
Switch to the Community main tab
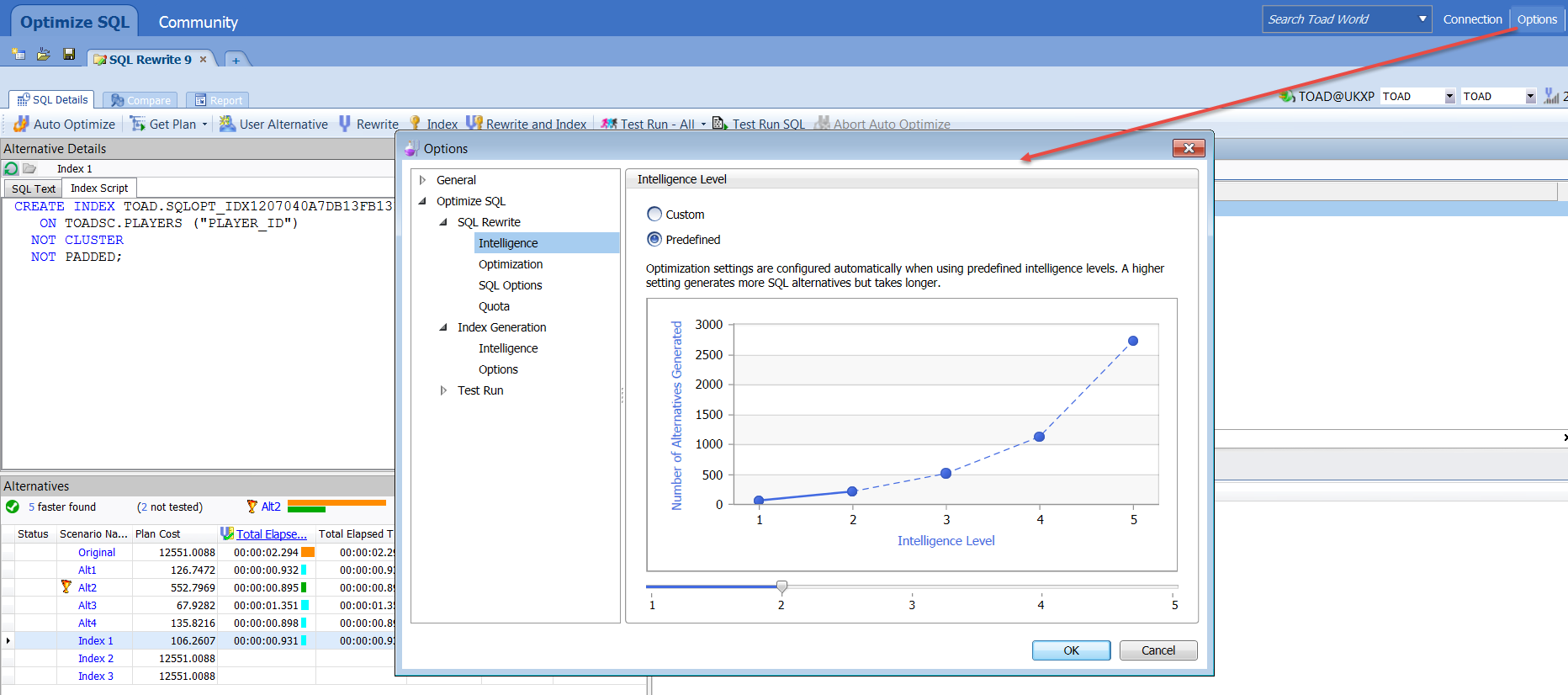(199, 22)
